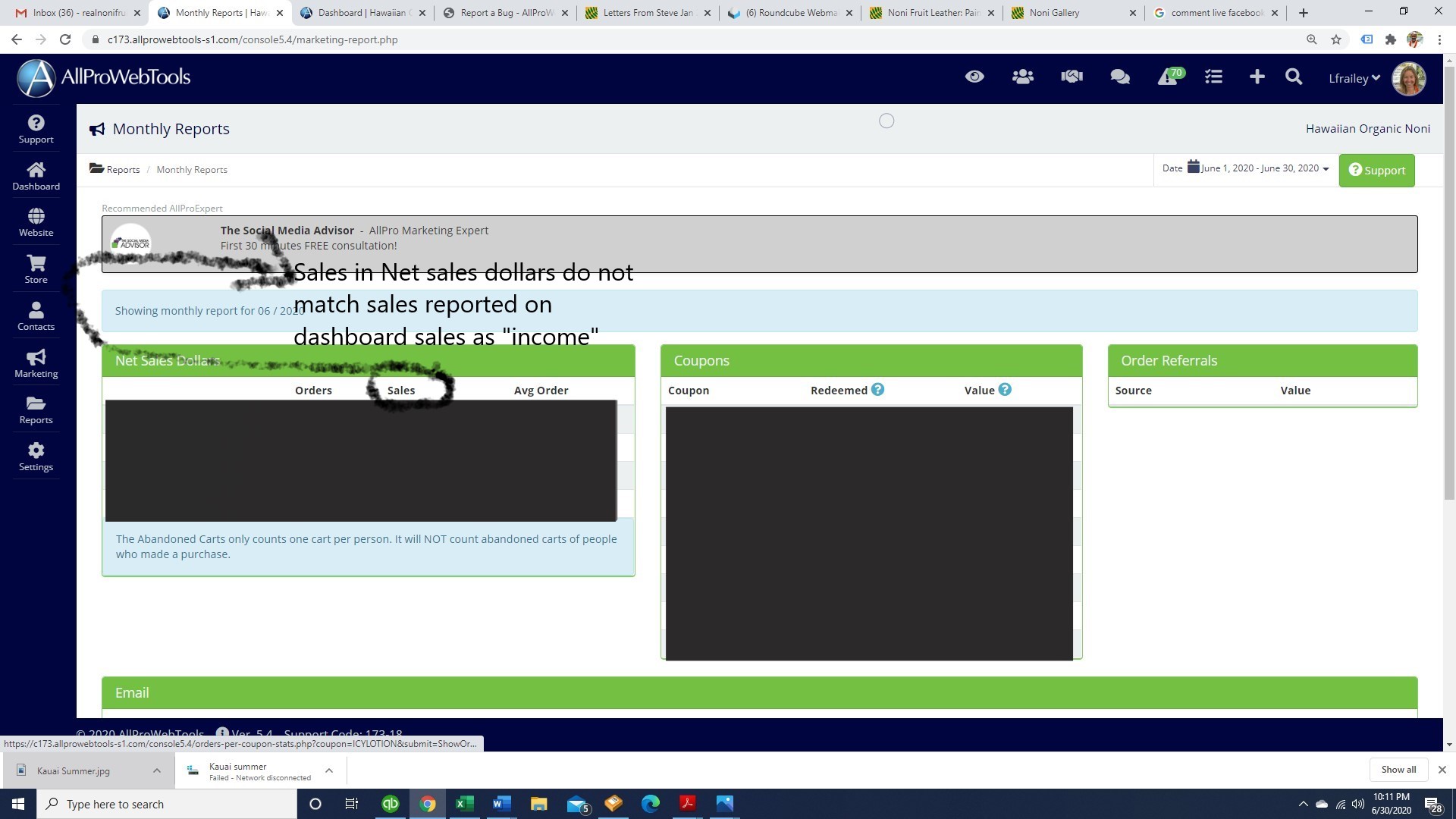Click the Sales column header
Viewport: 1456px width, 819px height.
(401, 390)
